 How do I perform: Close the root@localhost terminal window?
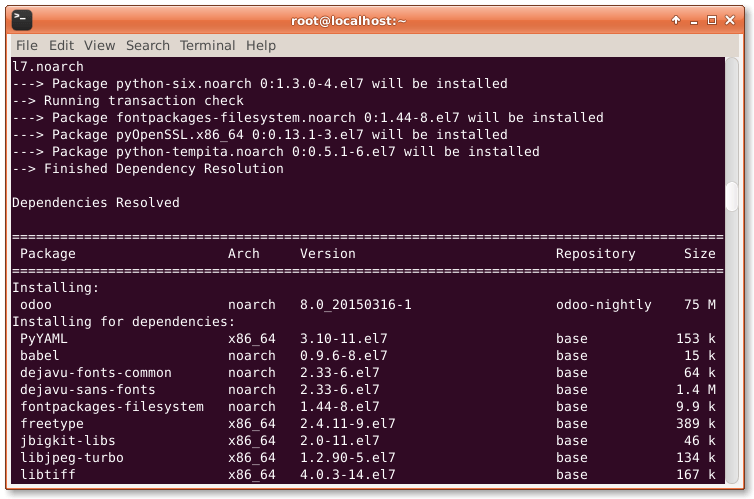pos(731,19)
